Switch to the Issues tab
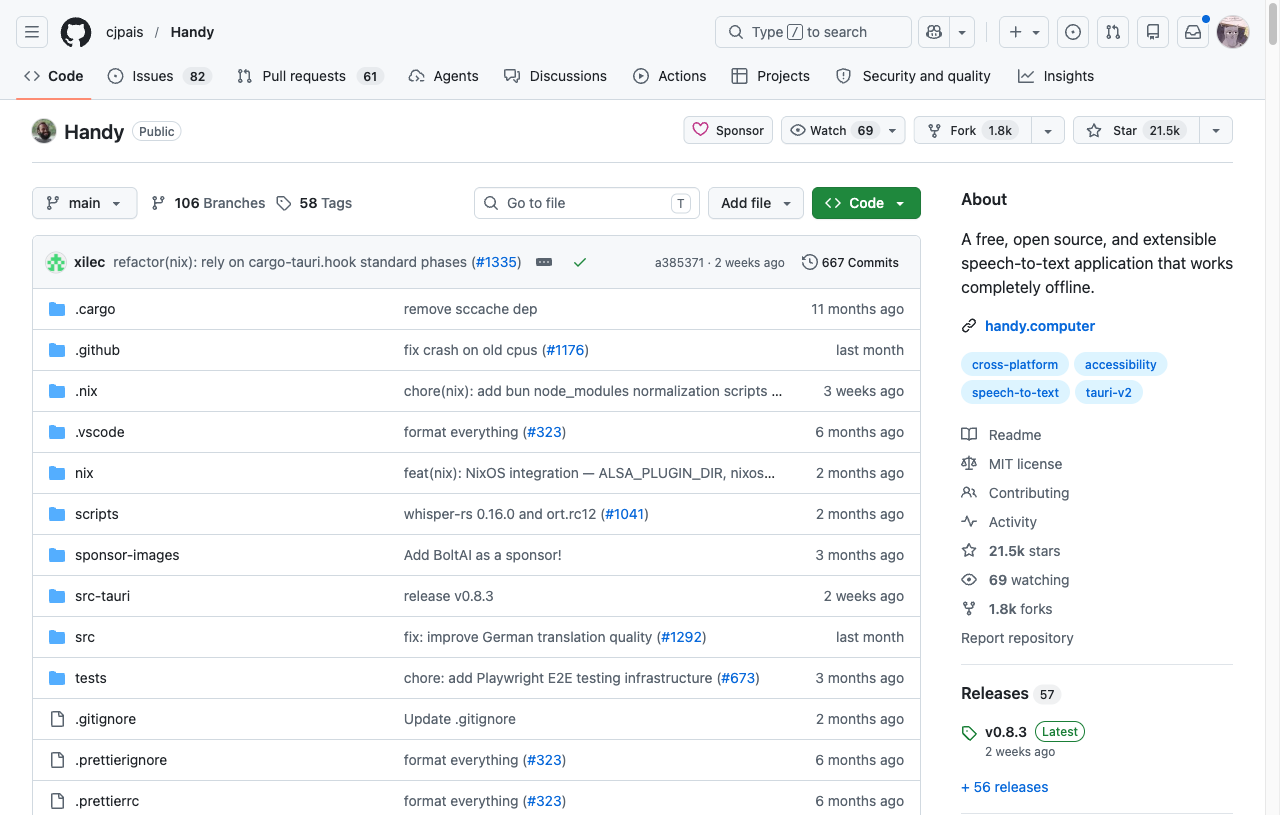This screenshot has width=1280, height=815. tap(159, 76)
